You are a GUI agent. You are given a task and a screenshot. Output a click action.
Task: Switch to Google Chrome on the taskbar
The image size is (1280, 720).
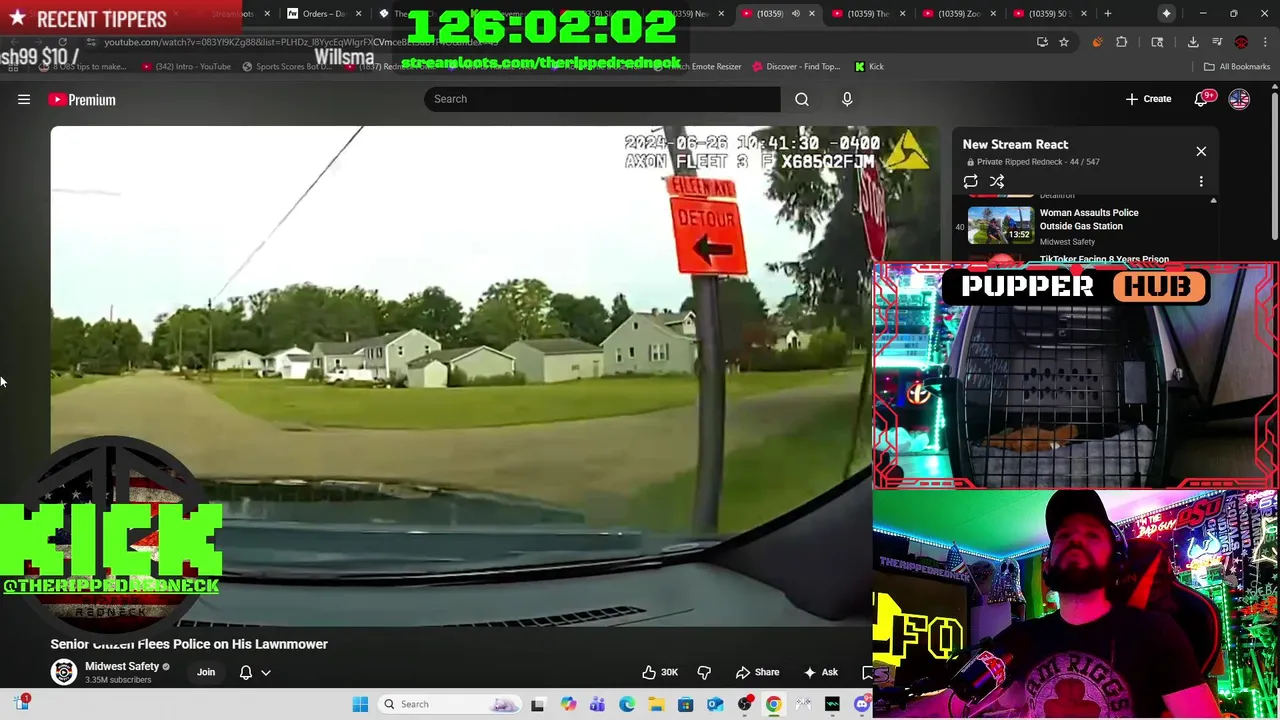pyautogui.click(x=774, y=704)
